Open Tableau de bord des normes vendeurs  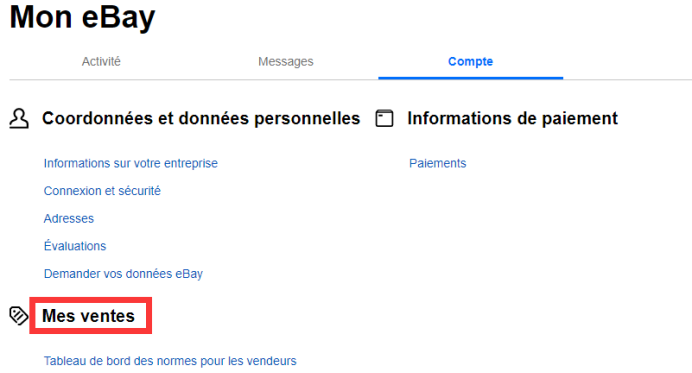click(170, 361)
